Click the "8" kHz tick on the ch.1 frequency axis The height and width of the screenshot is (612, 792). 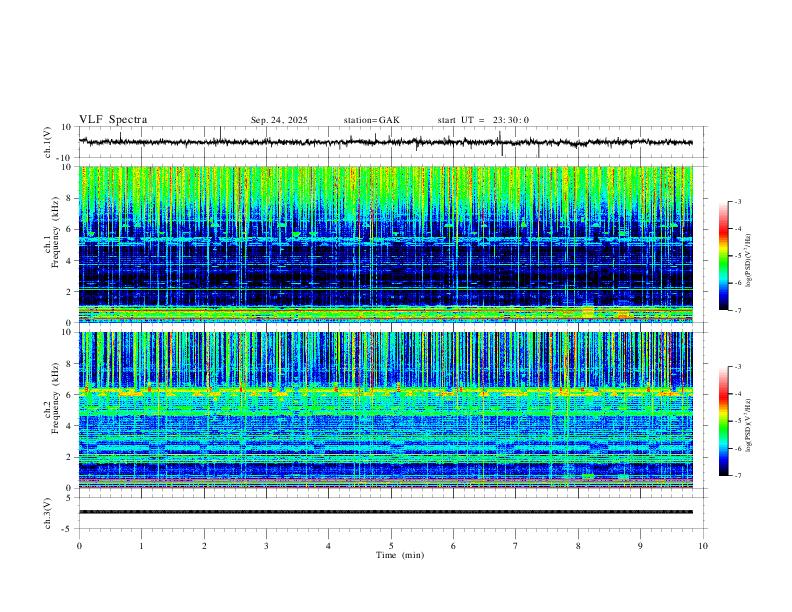click(69, 198)
